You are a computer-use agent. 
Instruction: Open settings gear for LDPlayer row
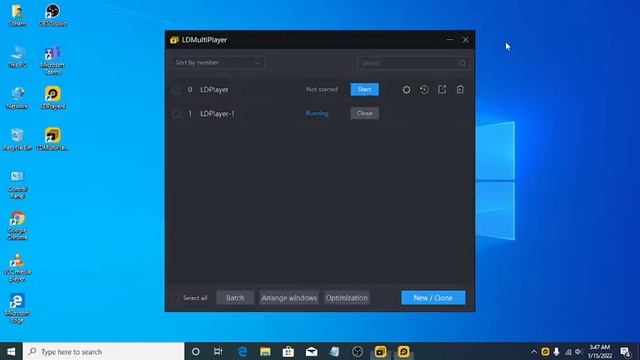click(406, 90)
